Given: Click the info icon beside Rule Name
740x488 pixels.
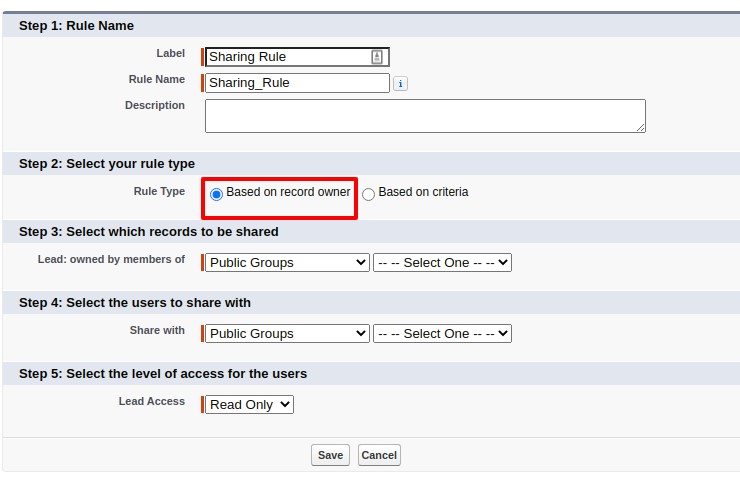Looking at the screenshot, I should (x=400, y=84).
